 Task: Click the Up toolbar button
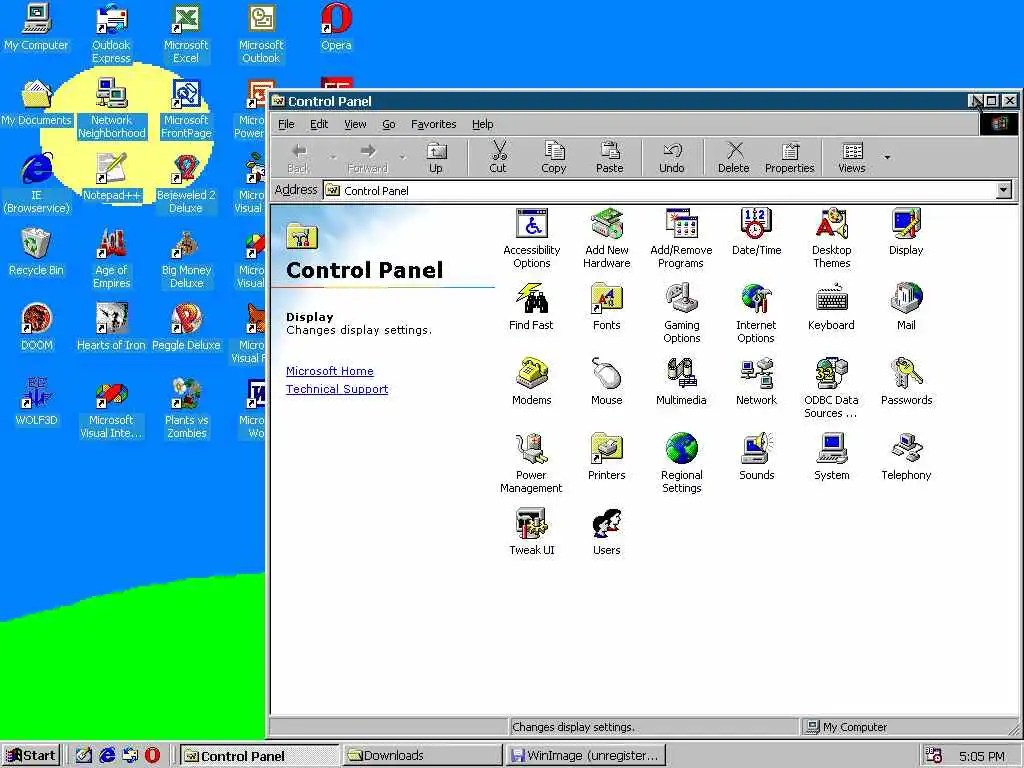tap(436, 157)
